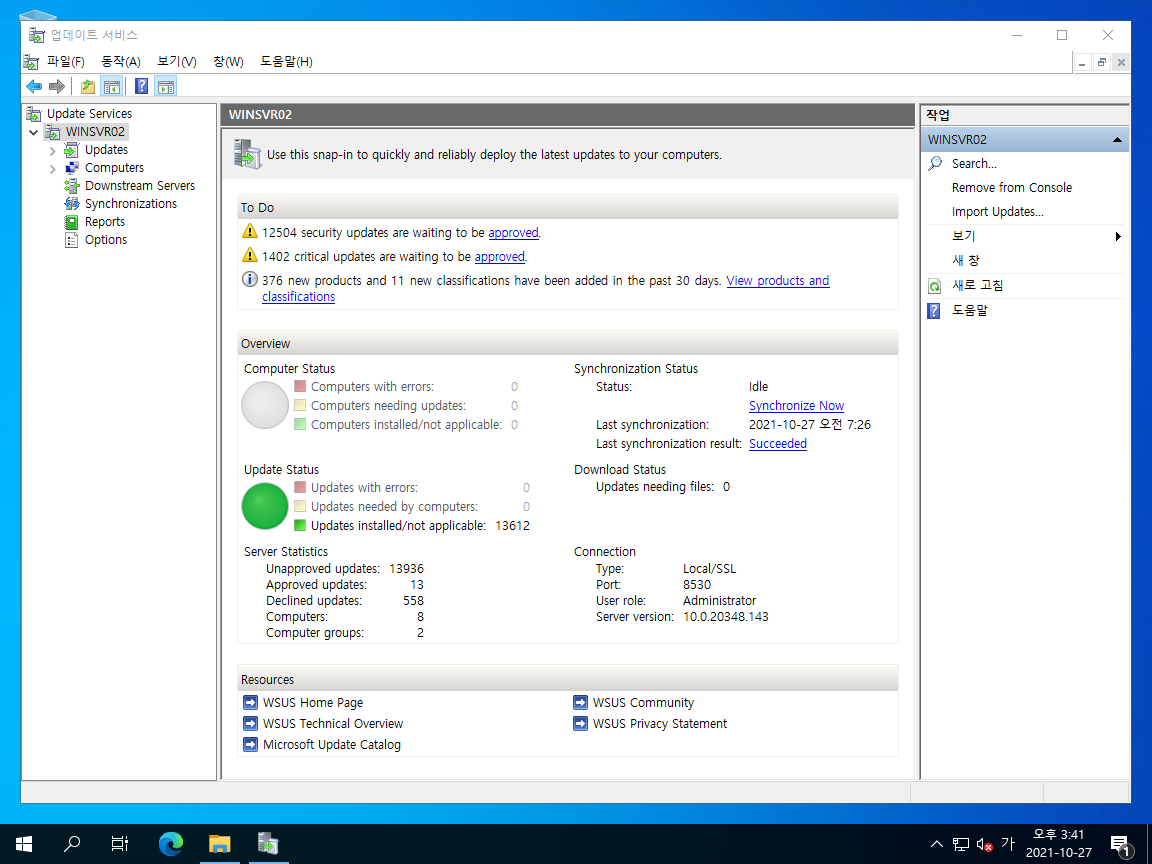This screenshot has width=1152, height=864.
Task: Click the Microsoft Update Catalog arrow icon
Action: (251, 744)
